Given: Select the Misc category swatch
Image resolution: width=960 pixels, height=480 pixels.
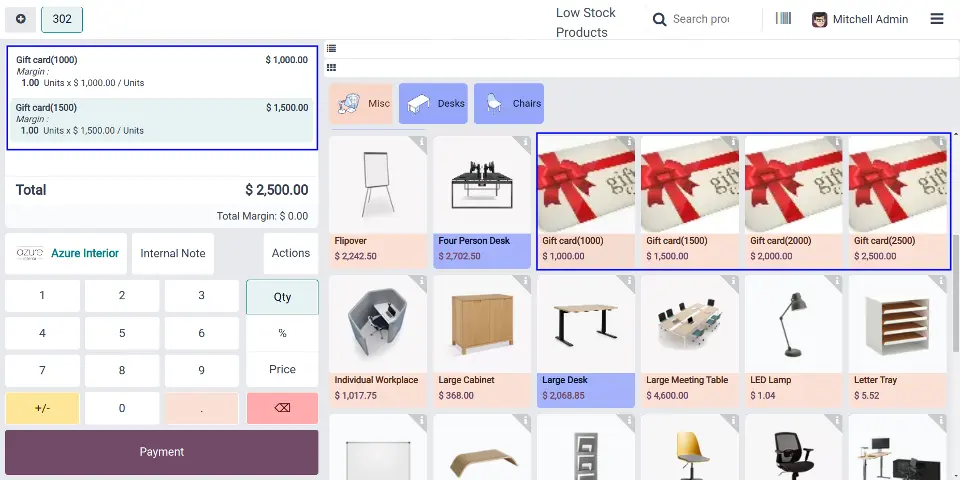Looking at the screenshot, I should pyautogui.click(x=361, y=103).
